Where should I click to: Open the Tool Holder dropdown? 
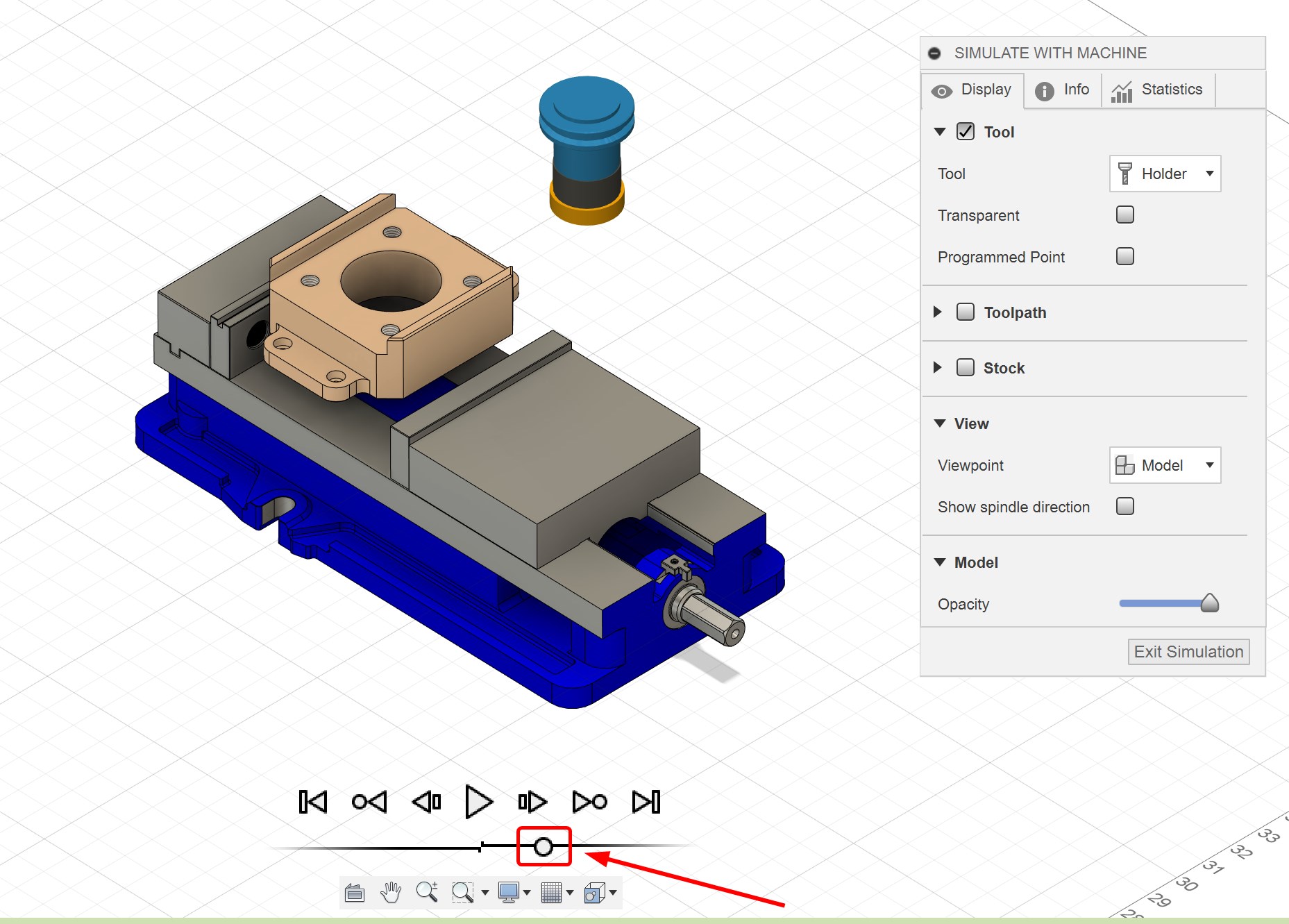pos(1164,174)
